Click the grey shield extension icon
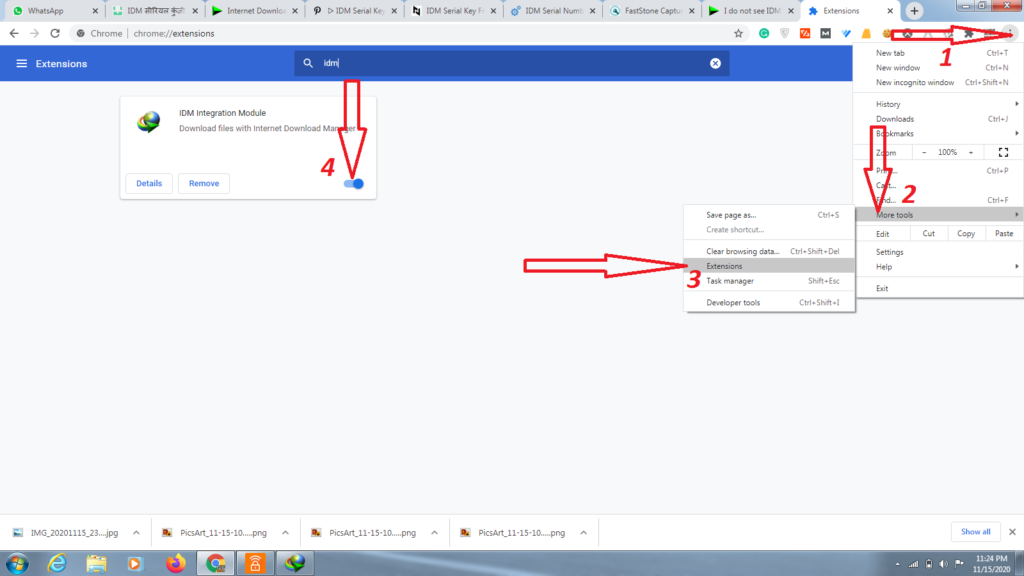Screen dimensions: 1024x576 pyautogui.click(x=784, y=33)
